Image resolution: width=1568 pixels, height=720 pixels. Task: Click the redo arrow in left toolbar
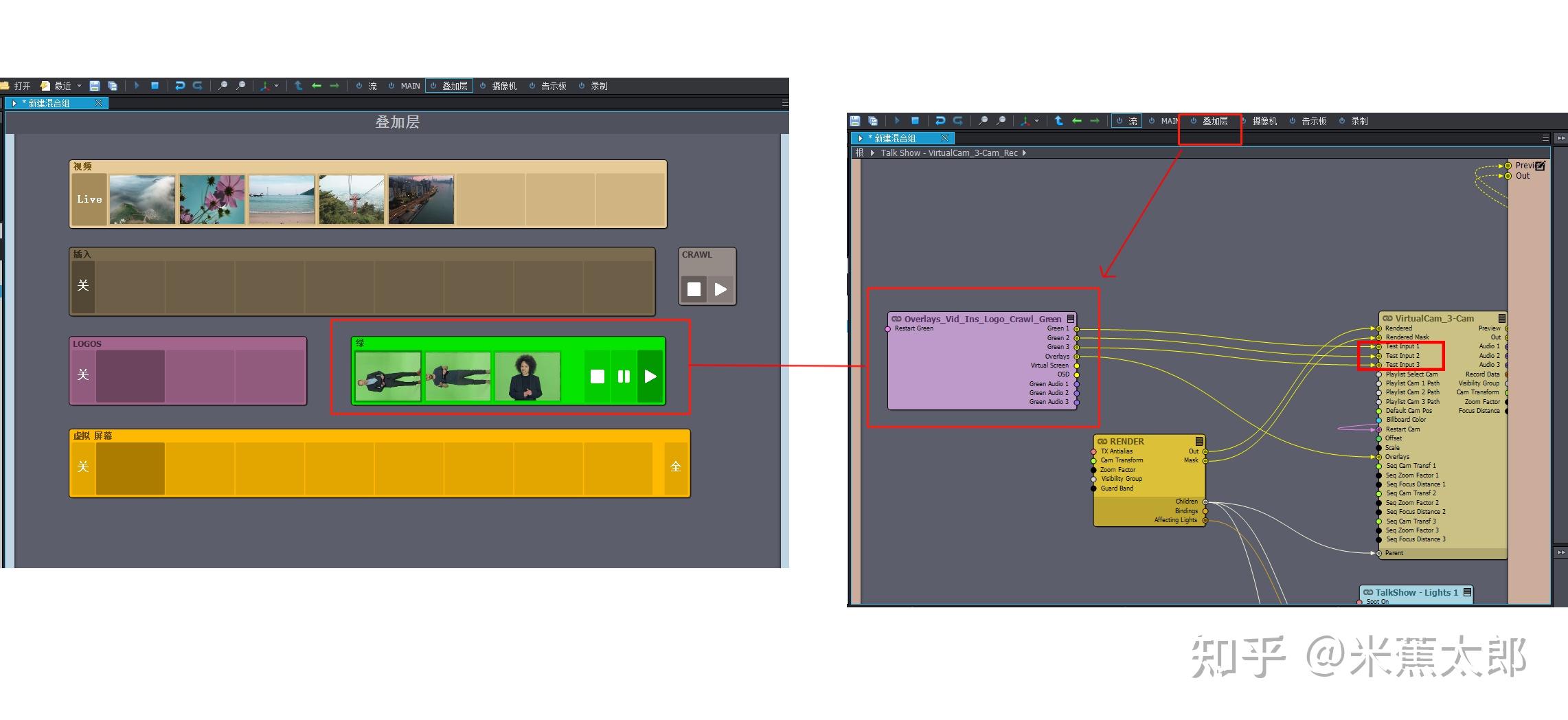198,86
